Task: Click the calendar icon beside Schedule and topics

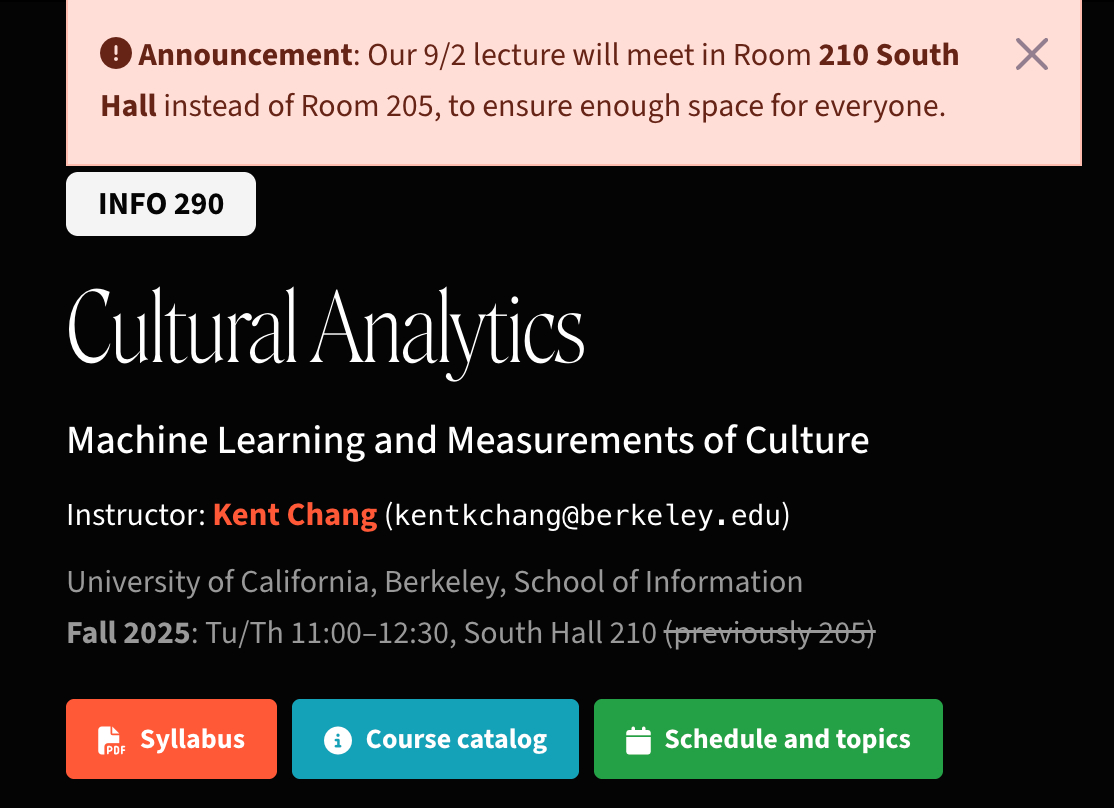Action: [x=638, y=740]
